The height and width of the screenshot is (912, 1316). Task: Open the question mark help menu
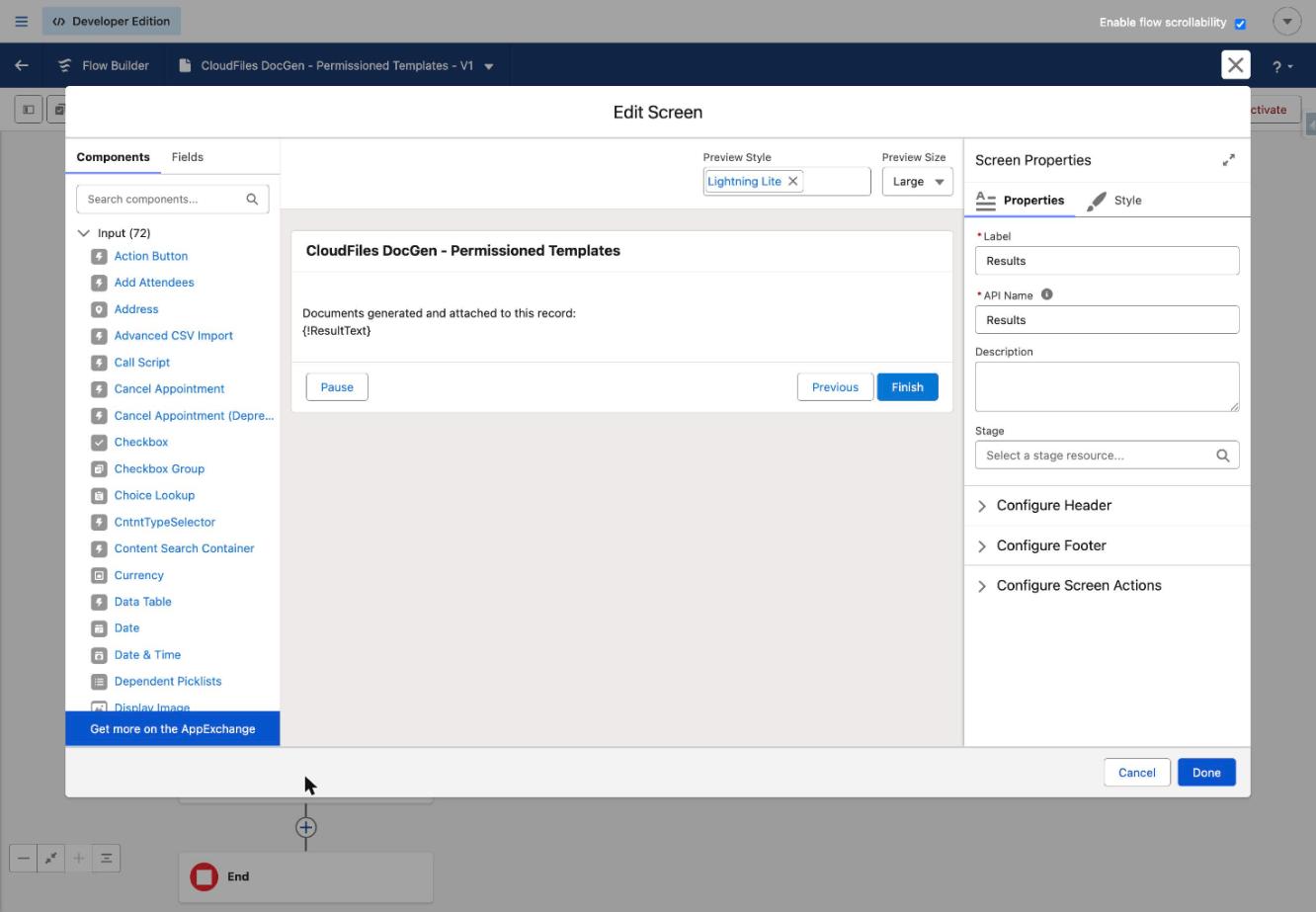[x=1281, y=66]
